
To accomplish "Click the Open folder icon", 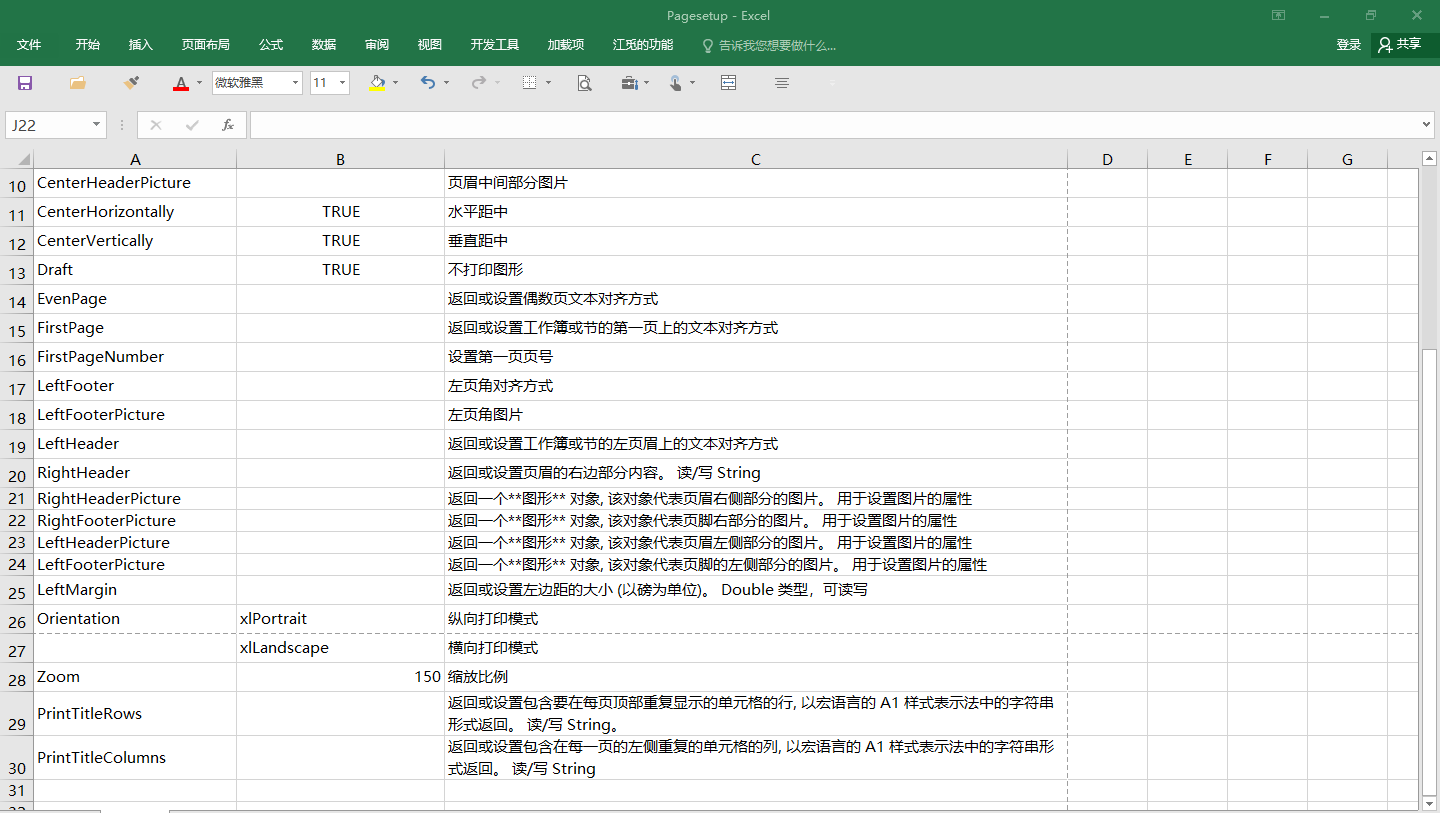I will [78, 83].
